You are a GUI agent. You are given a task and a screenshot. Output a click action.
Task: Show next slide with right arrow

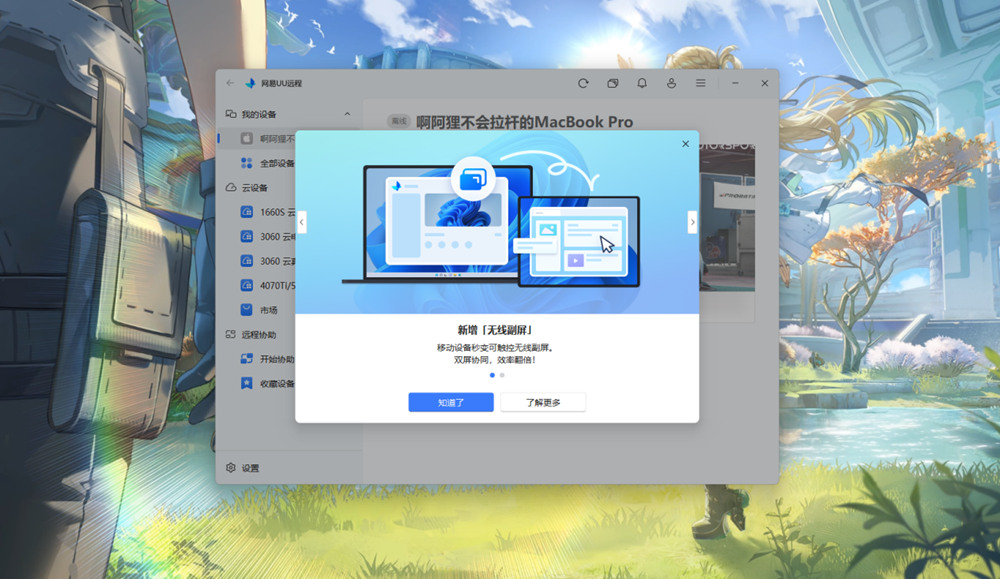point(693,223)
